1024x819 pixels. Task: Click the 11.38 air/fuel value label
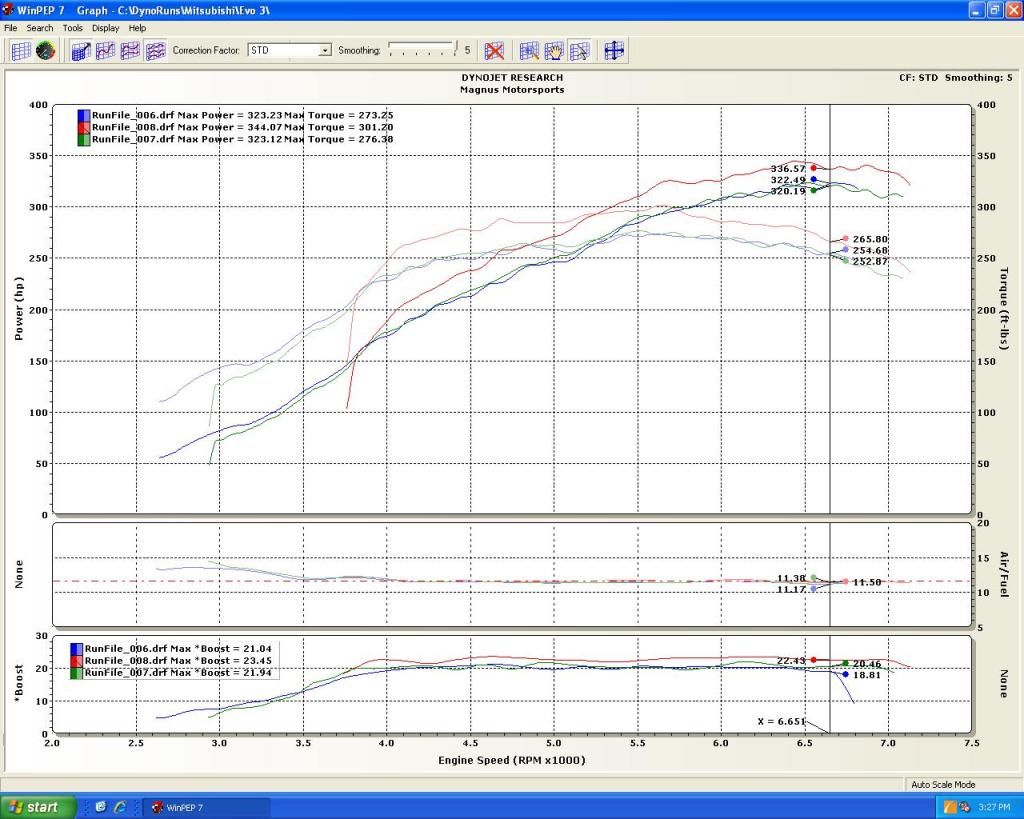791,579
